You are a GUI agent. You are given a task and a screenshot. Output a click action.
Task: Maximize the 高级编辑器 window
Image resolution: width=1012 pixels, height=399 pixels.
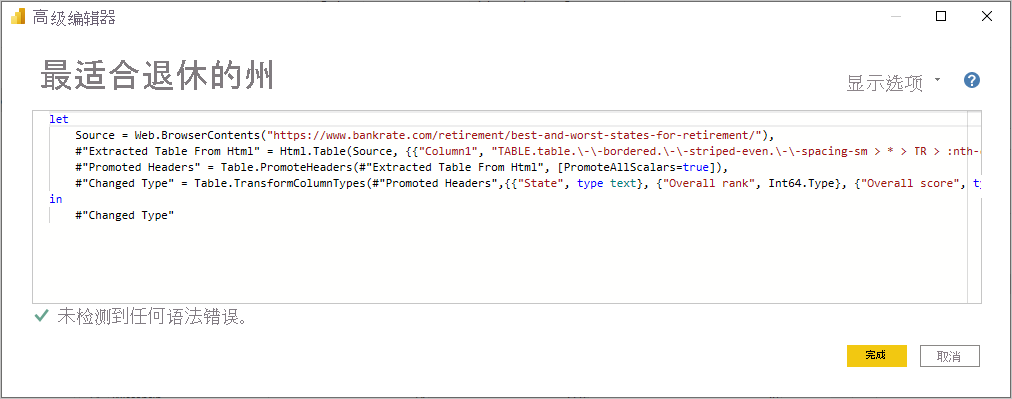tap(941, 17)
